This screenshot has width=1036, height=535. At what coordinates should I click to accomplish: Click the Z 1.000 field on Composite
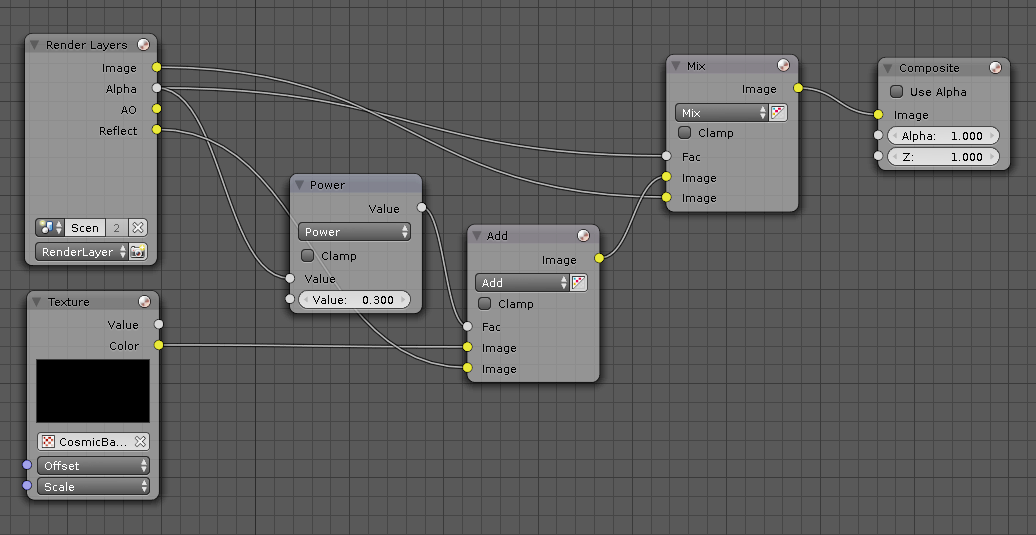(943, 157)
